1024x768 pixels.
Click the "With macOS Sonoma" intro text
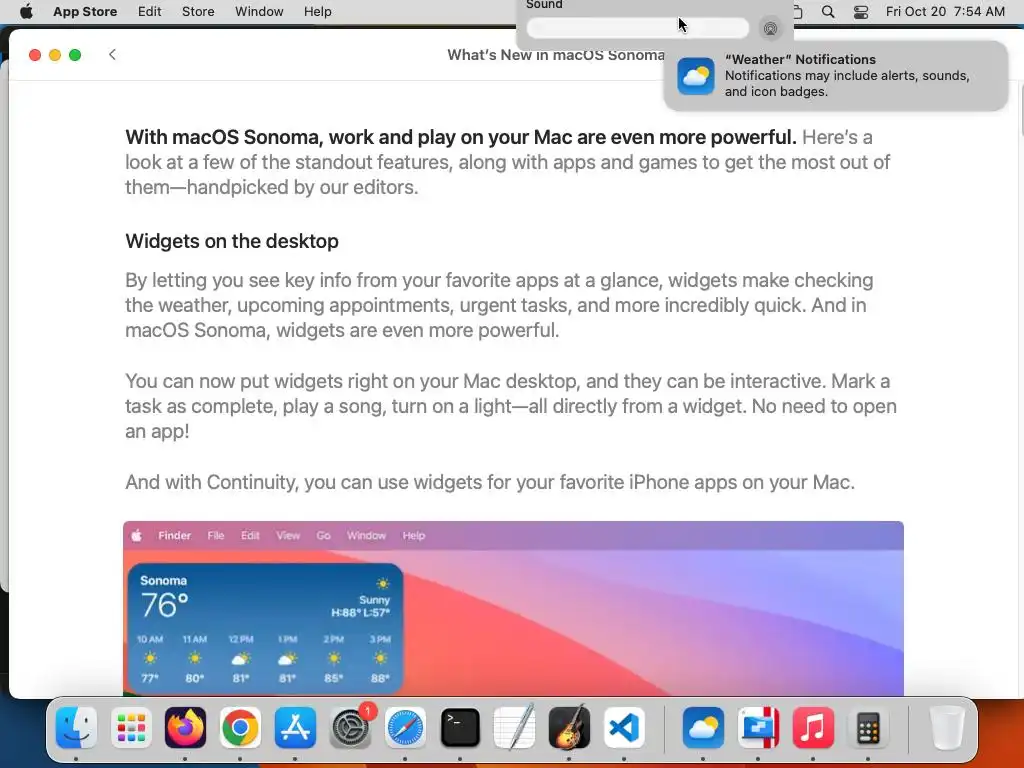[508, 162]
